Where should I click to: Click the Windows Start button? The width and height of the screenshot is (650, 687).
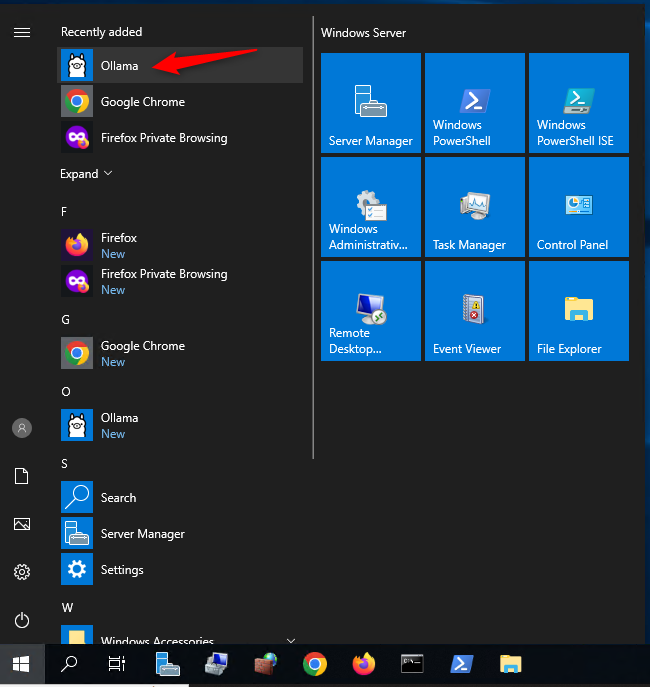point(21,664)
